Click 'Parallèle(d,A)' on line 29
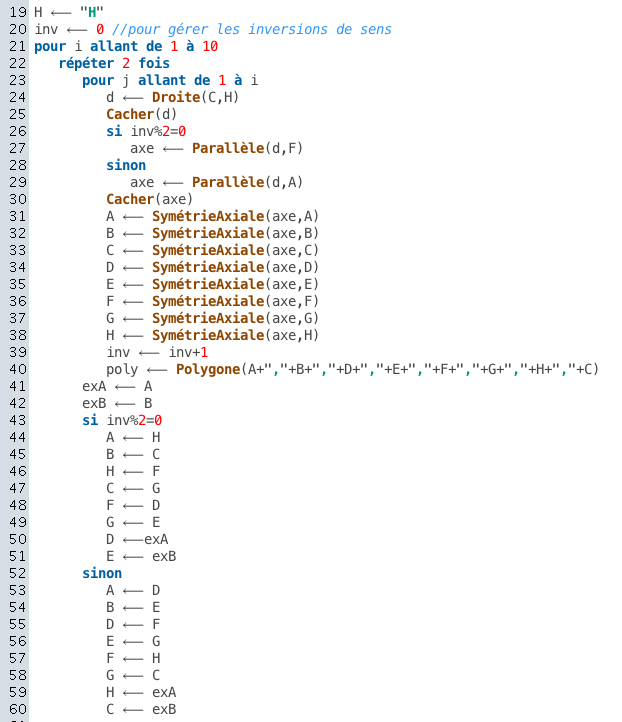The height and width of the screenshot is (722, 622). pyautogui.click(x=247, y=182)
